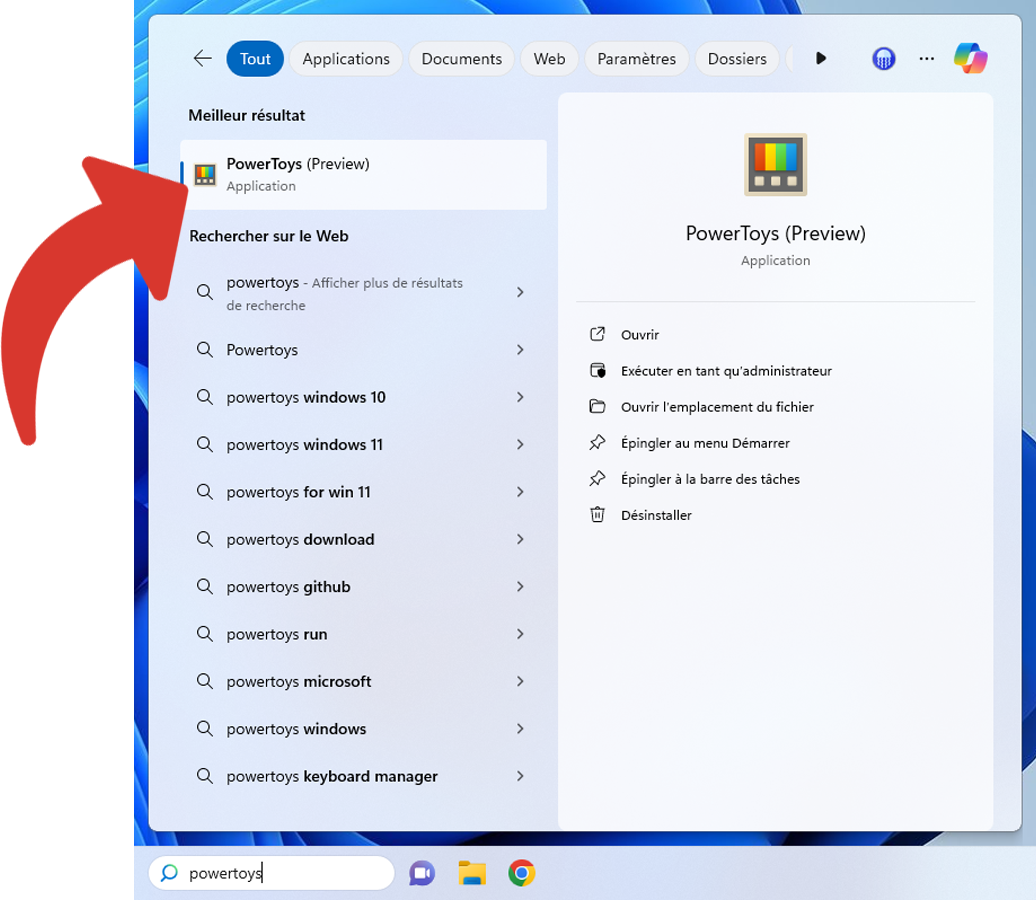Expand chevron for 'powertoys keyboard manager'
This screenshot has height=900, width=1036.
pos(521,776)
